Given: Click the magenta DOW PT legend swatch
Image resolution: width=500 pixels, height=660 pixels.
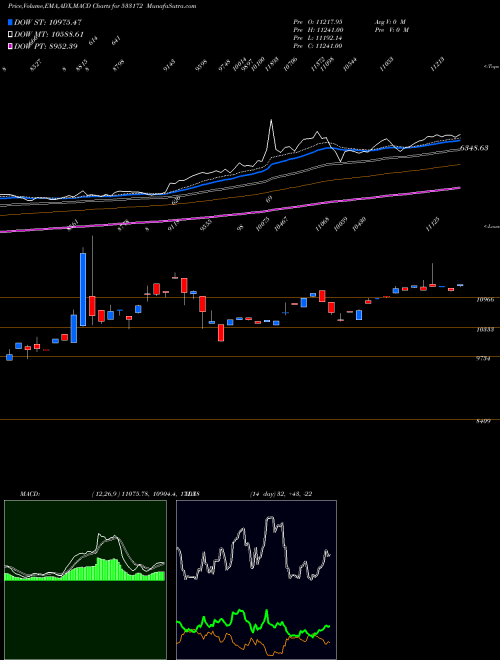Looking at the screenshot, I should (11, 46).
